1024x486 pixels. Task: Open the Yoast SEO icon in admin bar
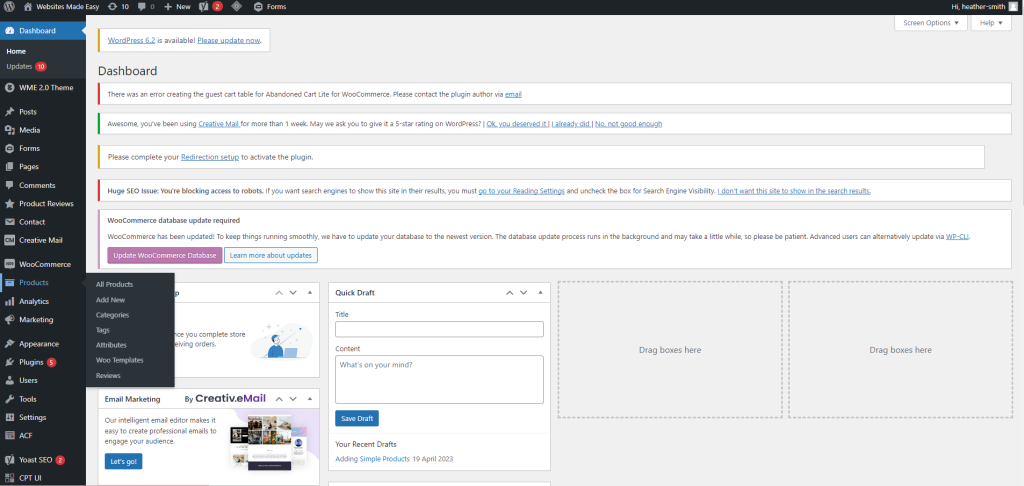click(203, 6)
